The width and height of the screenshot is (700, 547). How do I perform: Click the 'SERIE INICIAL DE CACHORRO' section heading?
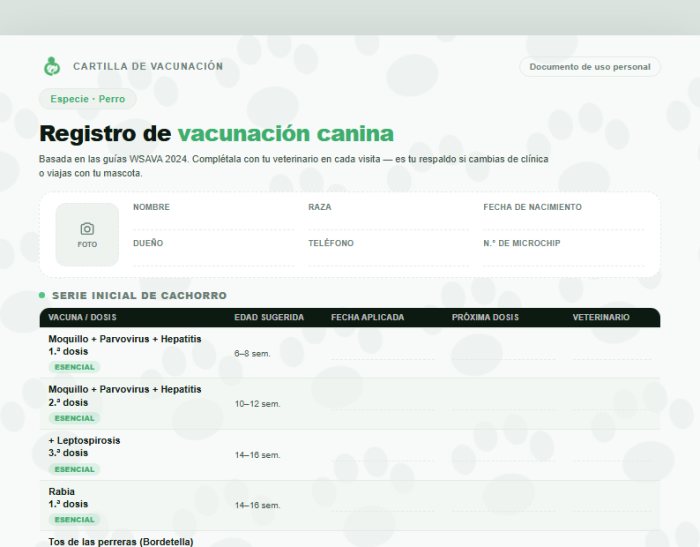pos(139,296)
